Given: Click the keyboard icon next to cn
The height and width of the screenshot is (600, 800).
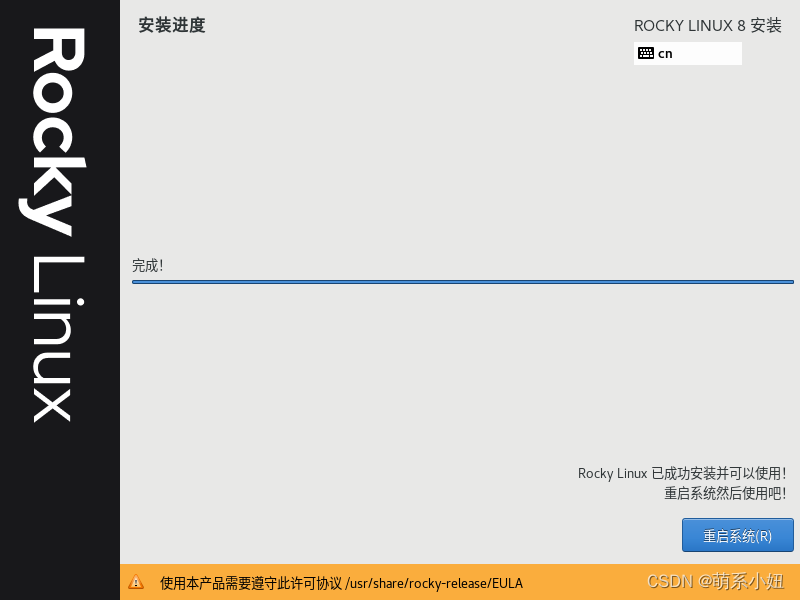Looking at the screenshot, I should (x=645, y=53).
